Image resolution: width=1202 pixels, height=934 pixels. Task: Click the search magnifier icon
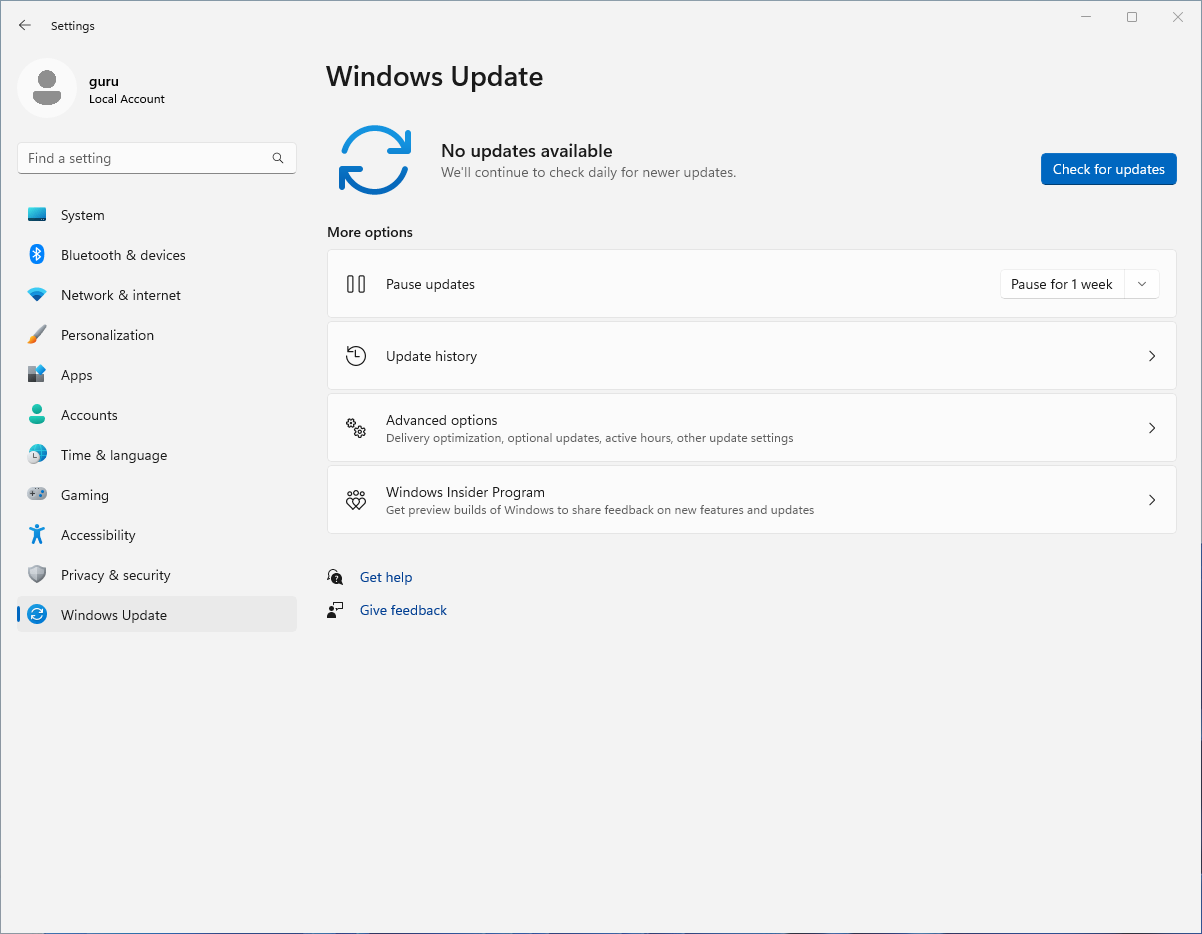click(x=278, y=158)
